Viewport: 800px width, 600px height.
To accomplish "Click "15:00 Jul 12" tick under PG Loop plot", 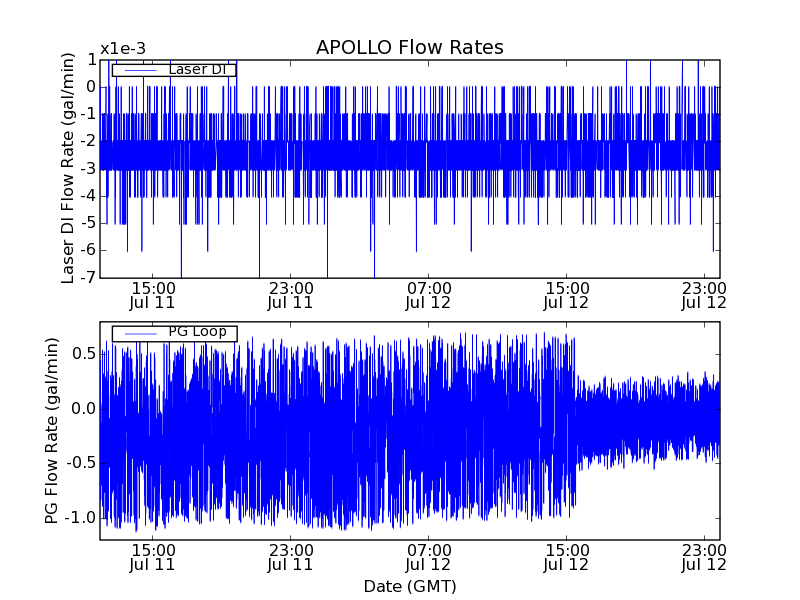I will 566,558.
